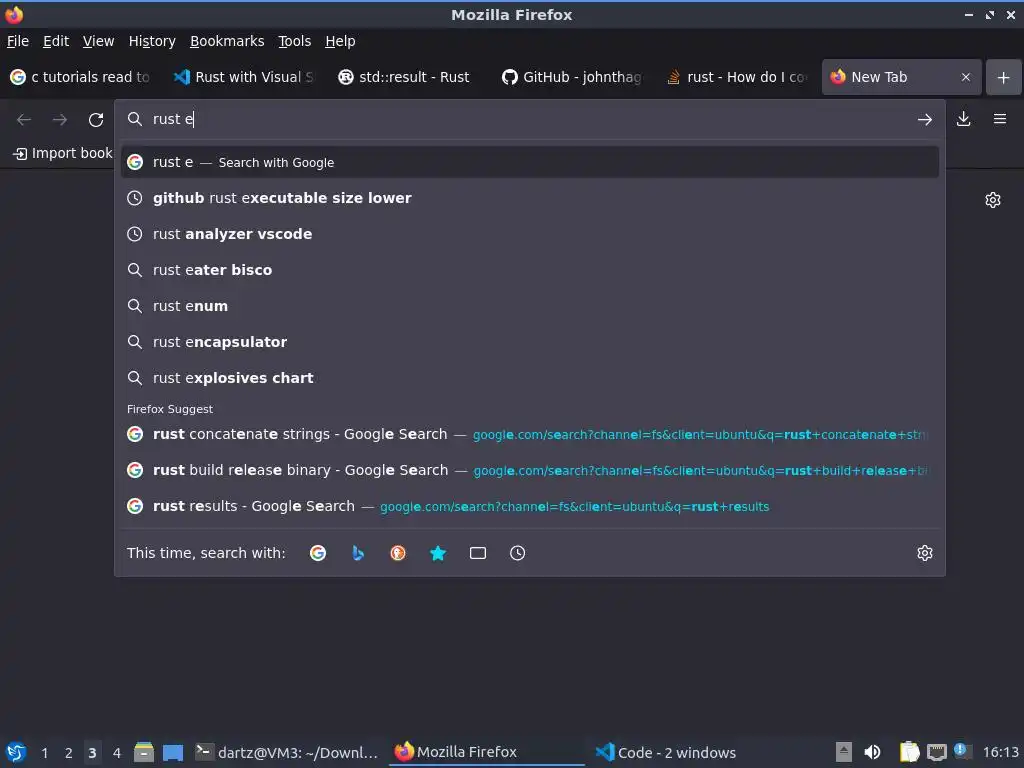Search this time with DuckDuckGo icon

click(398, 553)
